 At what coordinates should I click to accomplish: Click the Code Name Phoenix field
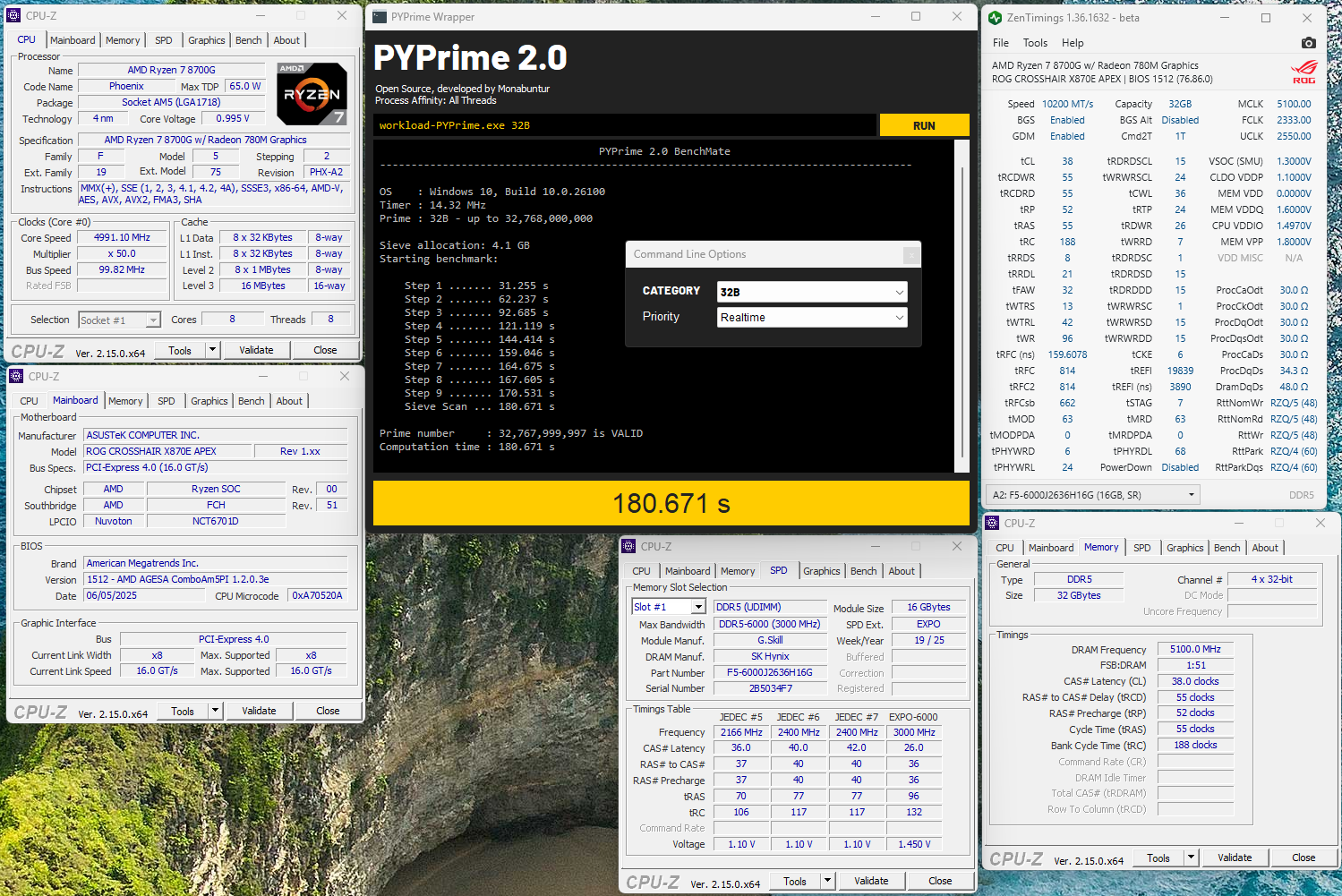tap(126, 87)
